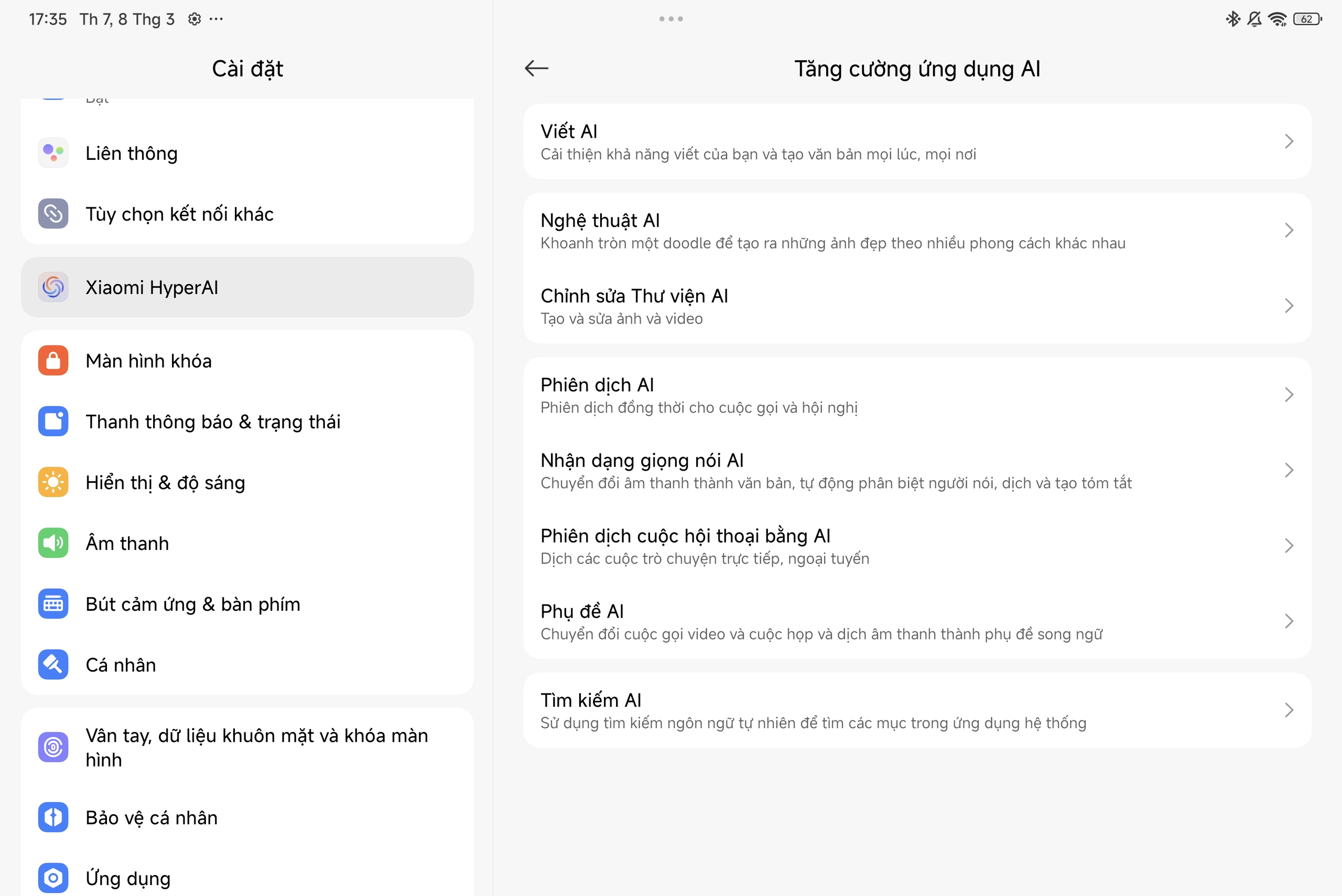1342x896 pixels.
Task: Expand Nghệ thuật AI via its chevron
Action: 1289,230
